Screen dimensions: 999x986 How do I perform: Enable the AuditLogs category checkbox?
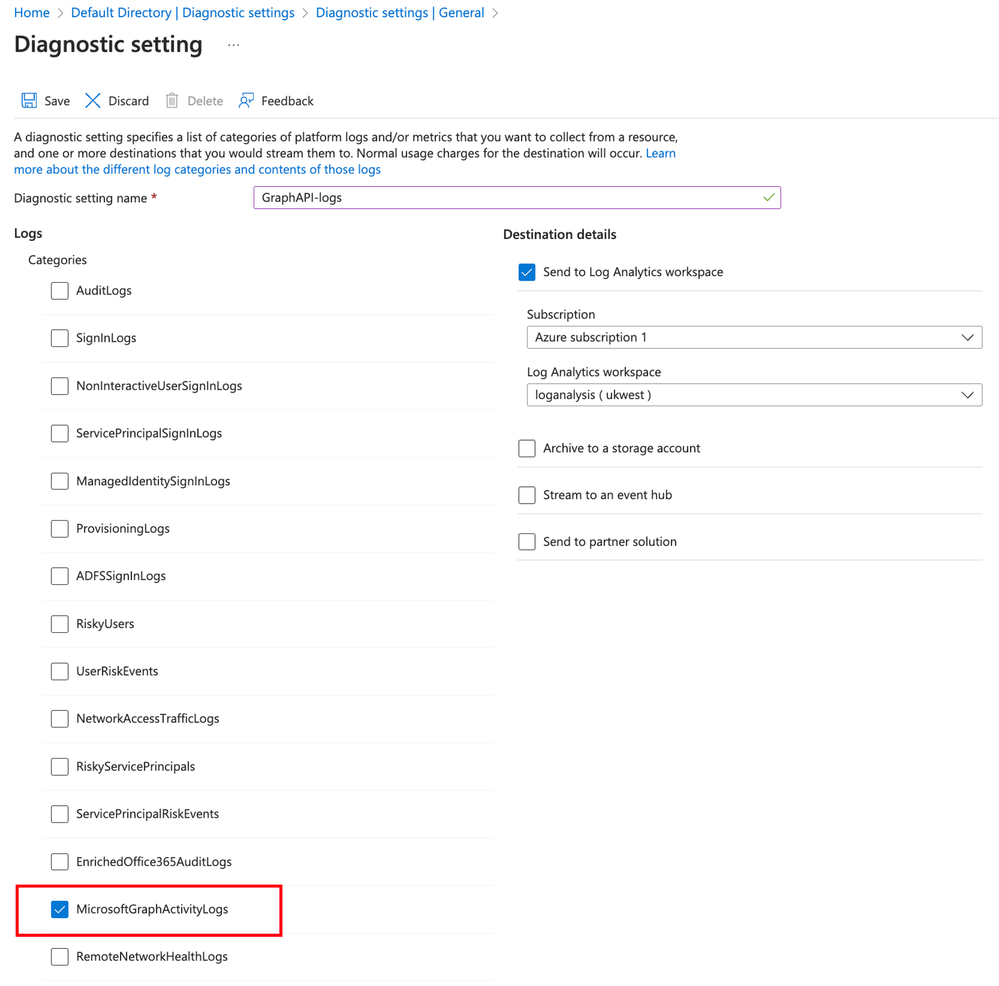(60, 291)
